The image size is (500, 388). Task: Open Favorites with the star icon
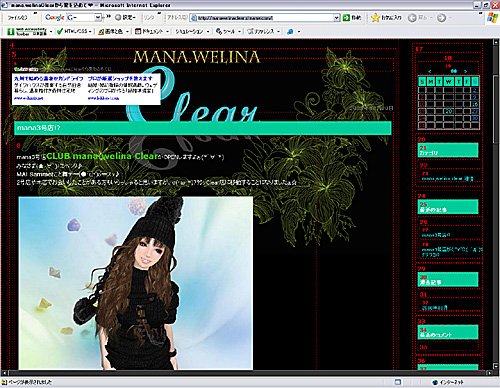386,18
